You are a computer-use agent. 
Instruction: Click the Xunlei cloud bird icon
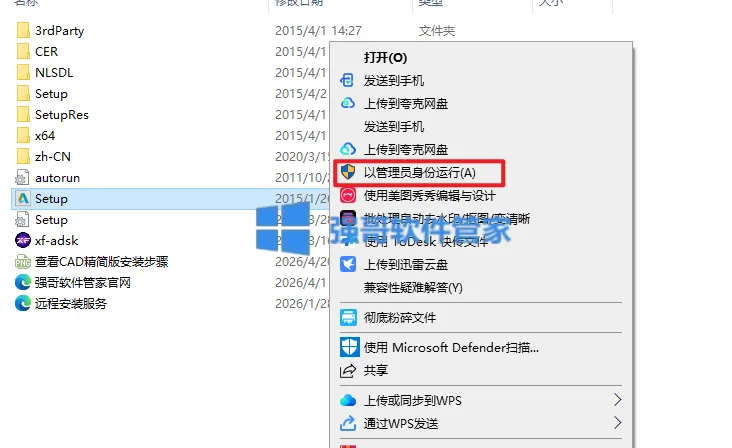tap(348, 264)
